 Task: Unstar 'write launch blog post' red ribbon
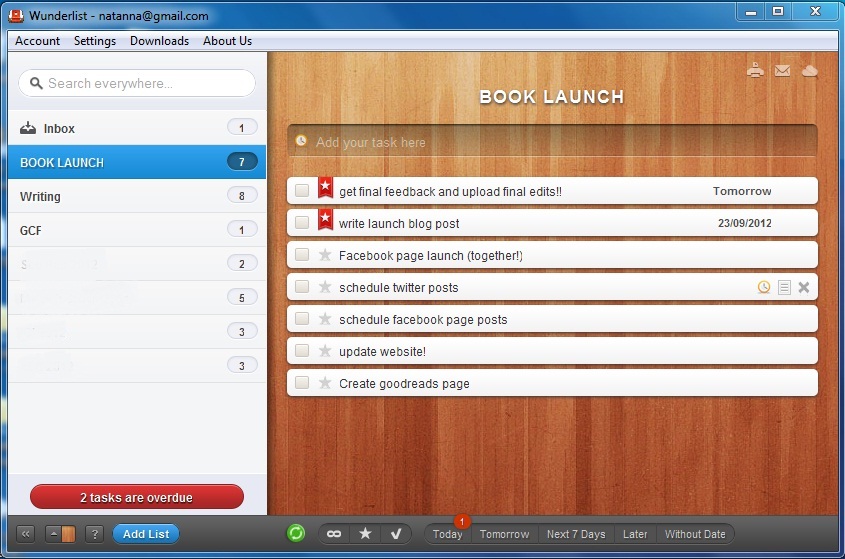tap(325, 219)
